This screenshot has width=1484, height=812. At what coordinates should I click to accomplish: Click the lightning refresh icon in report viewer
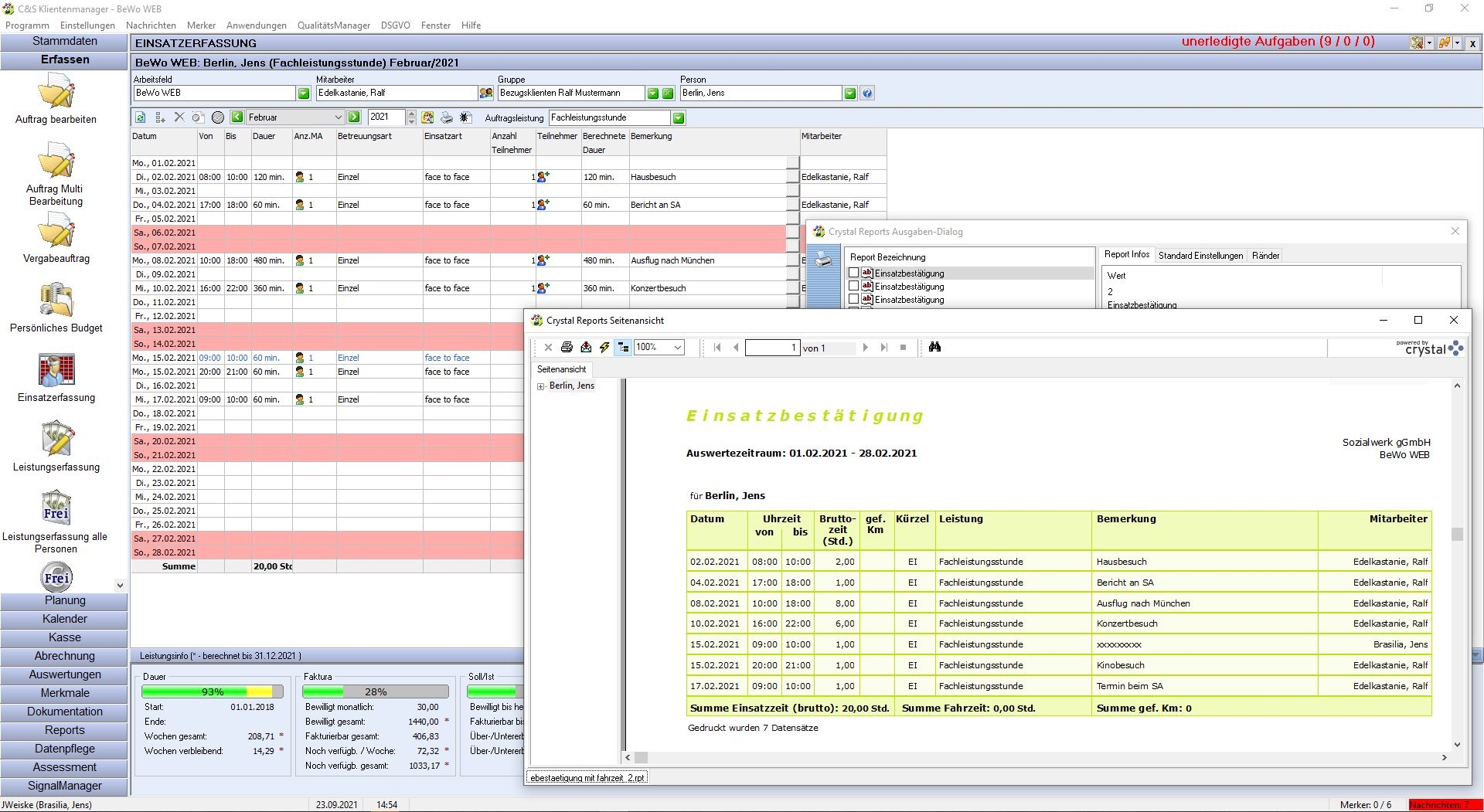pyautogui.click(x=604, y=348)
